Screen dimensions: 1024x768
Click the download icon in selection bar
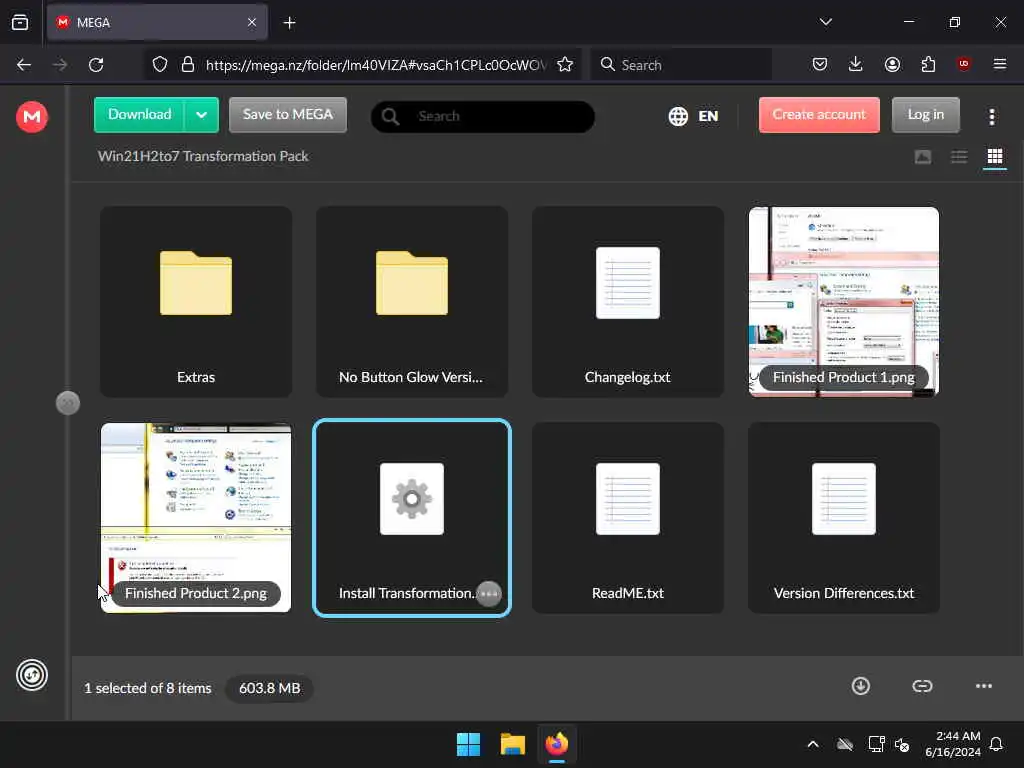point(861,686)
